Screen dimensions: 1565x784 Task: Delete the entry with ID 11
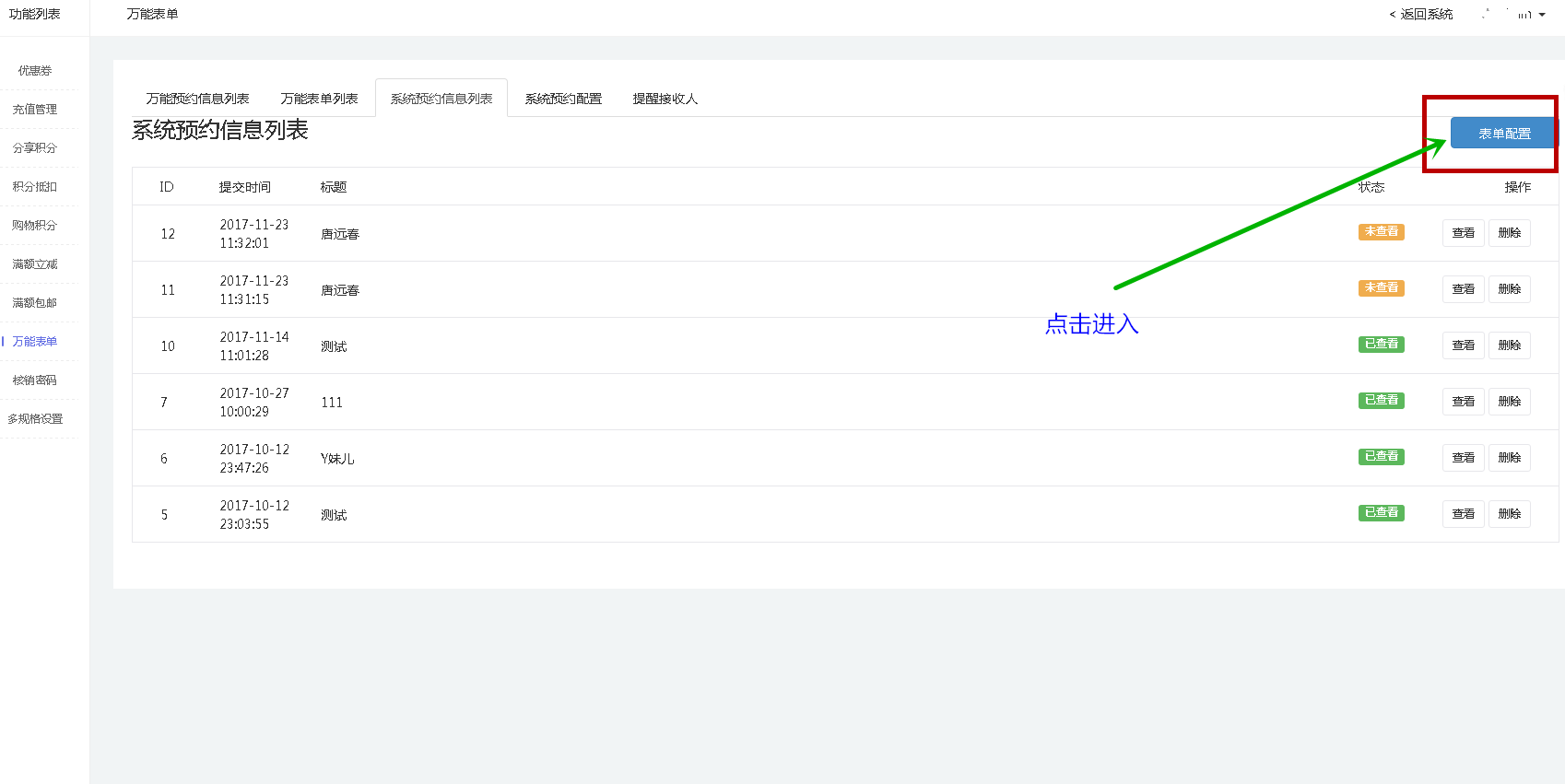tap(1509, 289)
